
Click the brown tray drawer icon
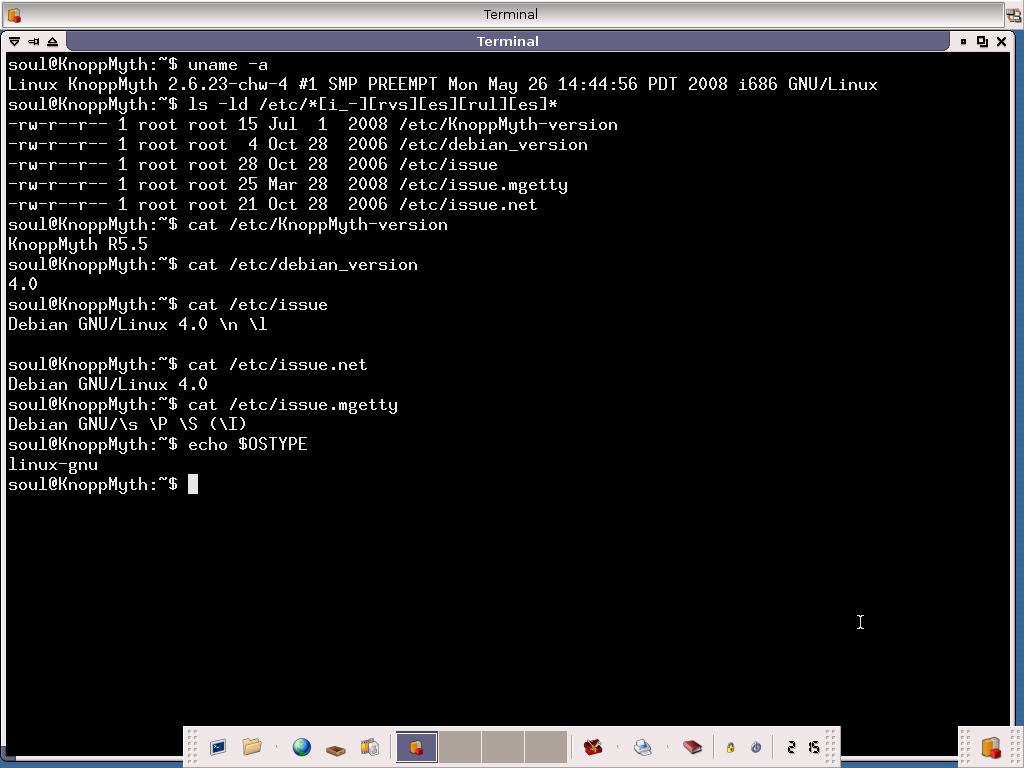(336, 750)
